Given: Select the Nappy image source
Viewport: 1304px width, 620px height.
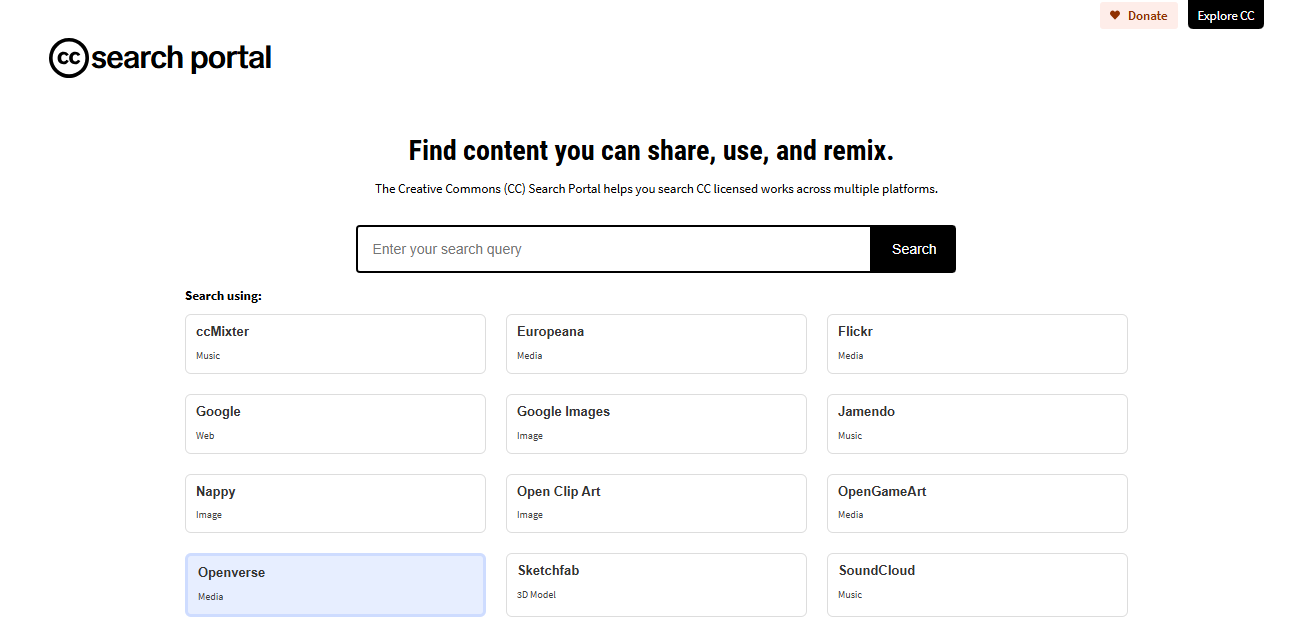Looking at the screenshot, I should click(335, 503).
